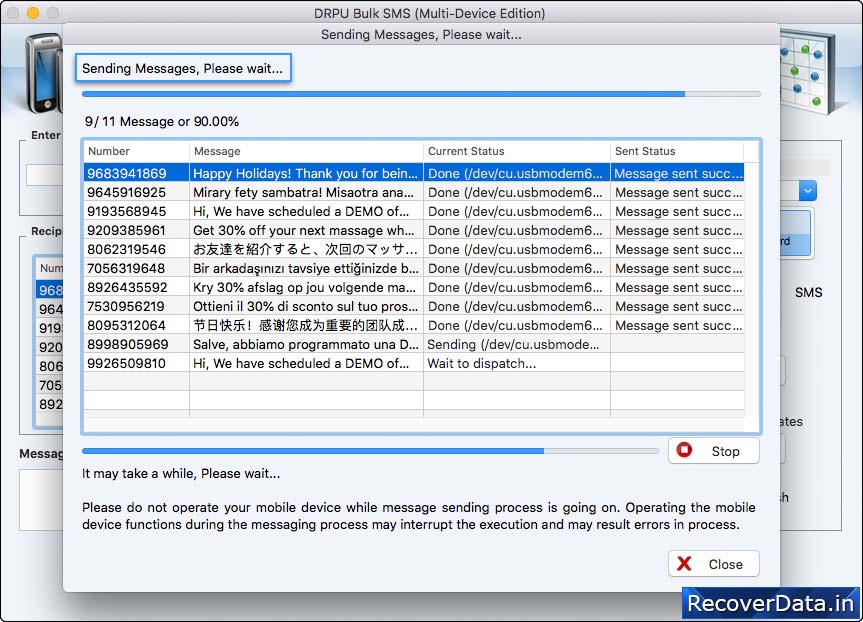Select row with number 8062319546
Image resolution: width=863 pixels, height=622 pixels.
pyautogui.click(x=414, y=249)
